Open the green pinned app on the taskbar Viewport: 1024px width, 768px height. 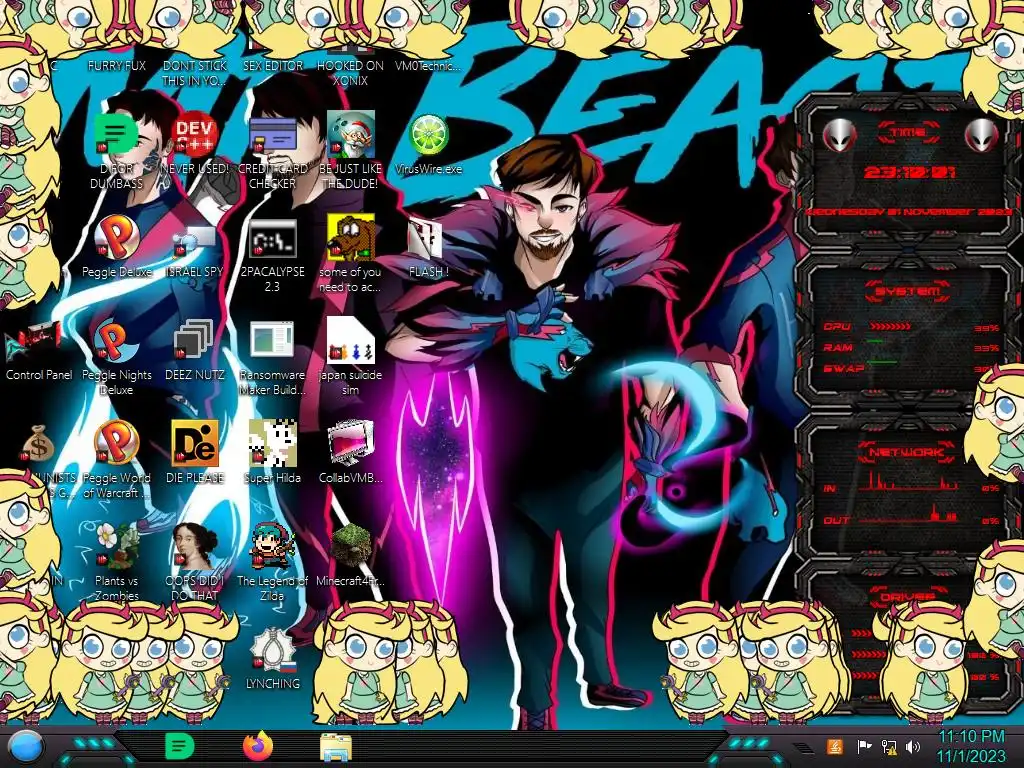tap(180, 746)
